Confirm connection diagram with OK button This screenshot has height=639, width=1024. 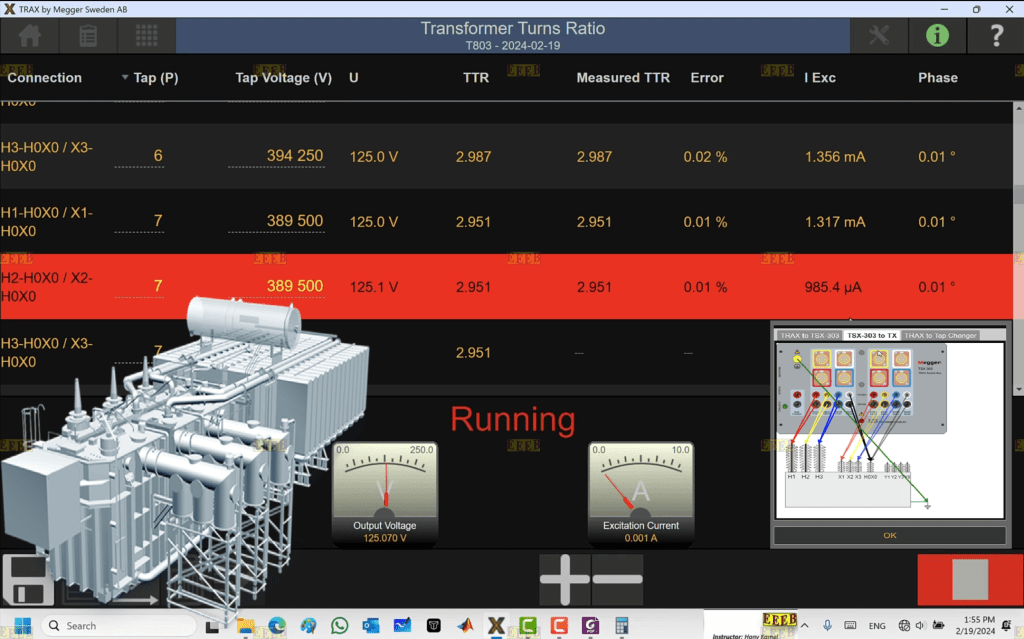point(889,535)
